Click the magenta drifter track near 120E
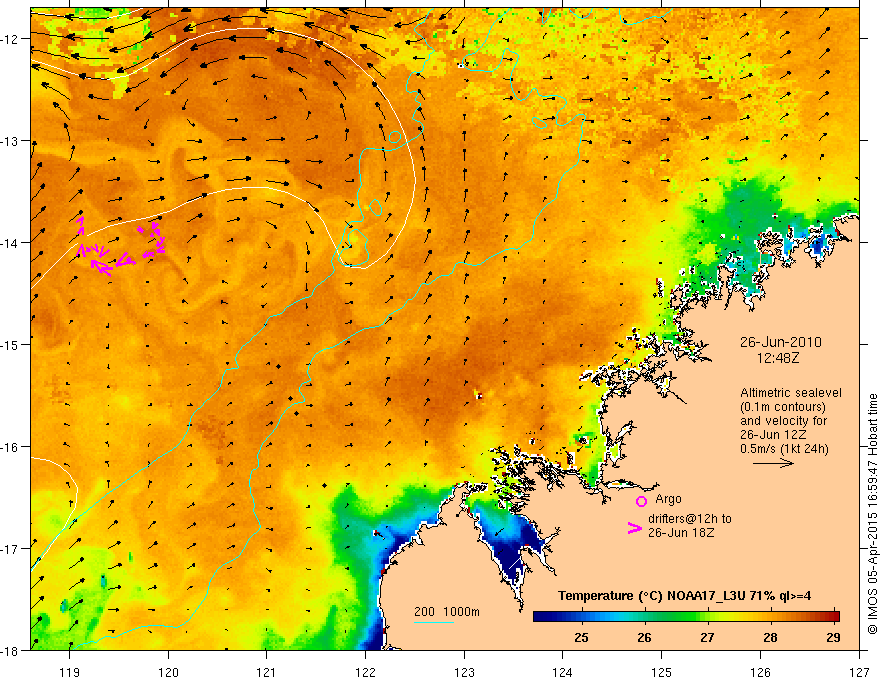The image size is (880, 680). [153, 240]
